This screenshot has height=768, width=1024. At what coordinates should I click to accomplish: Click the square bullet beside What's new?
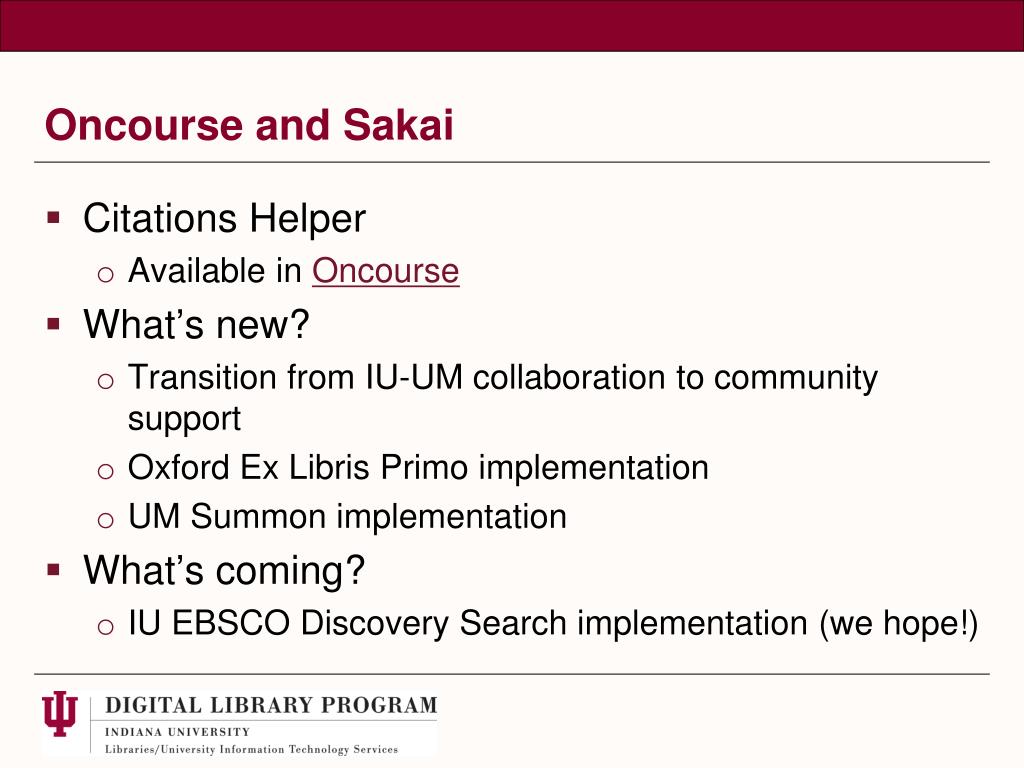coord(54,324)
